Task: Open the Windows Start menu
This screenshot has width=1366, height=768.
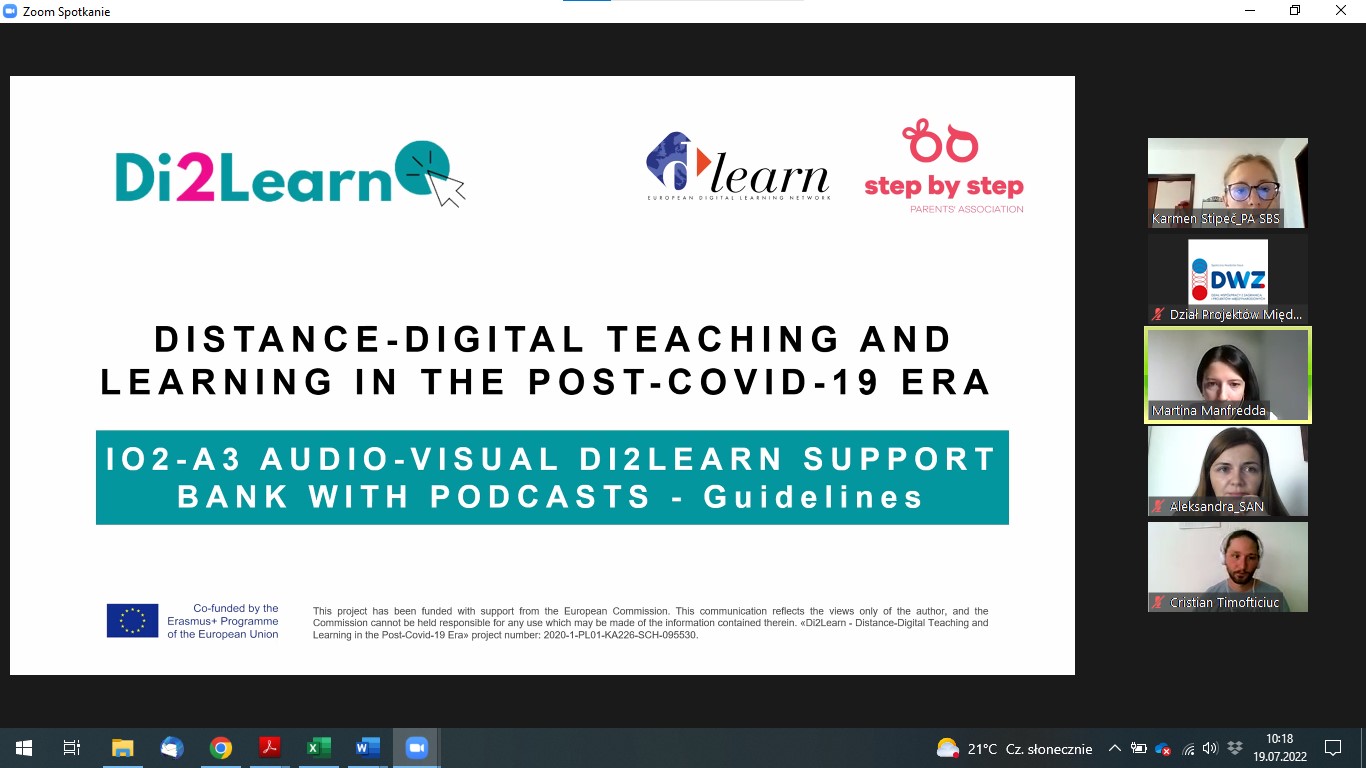Action: [24, 747]
